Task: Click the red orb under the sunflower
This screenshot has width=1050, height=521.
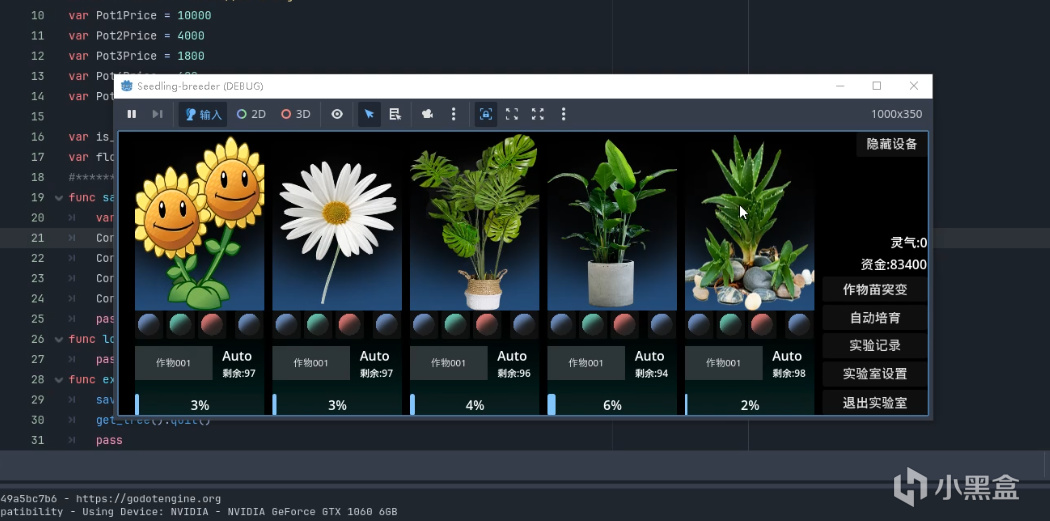Action: [212, 325]
